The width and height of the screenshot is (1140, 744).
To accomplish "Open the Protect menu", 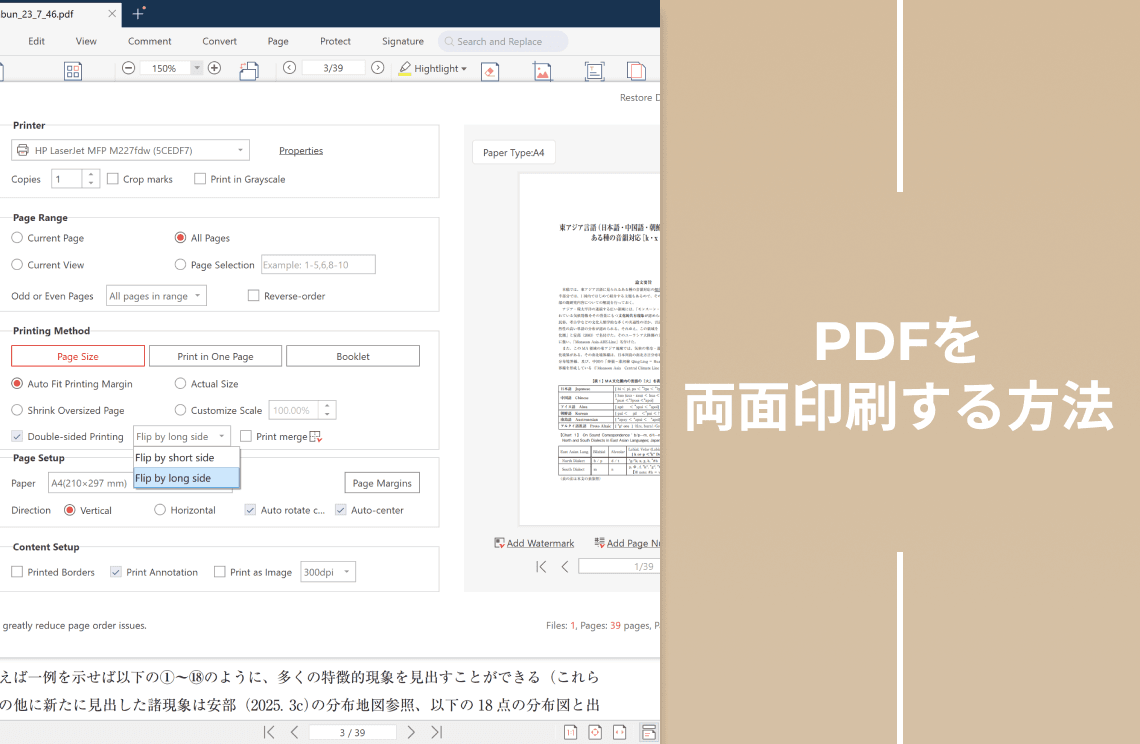I will coord(335,41).
